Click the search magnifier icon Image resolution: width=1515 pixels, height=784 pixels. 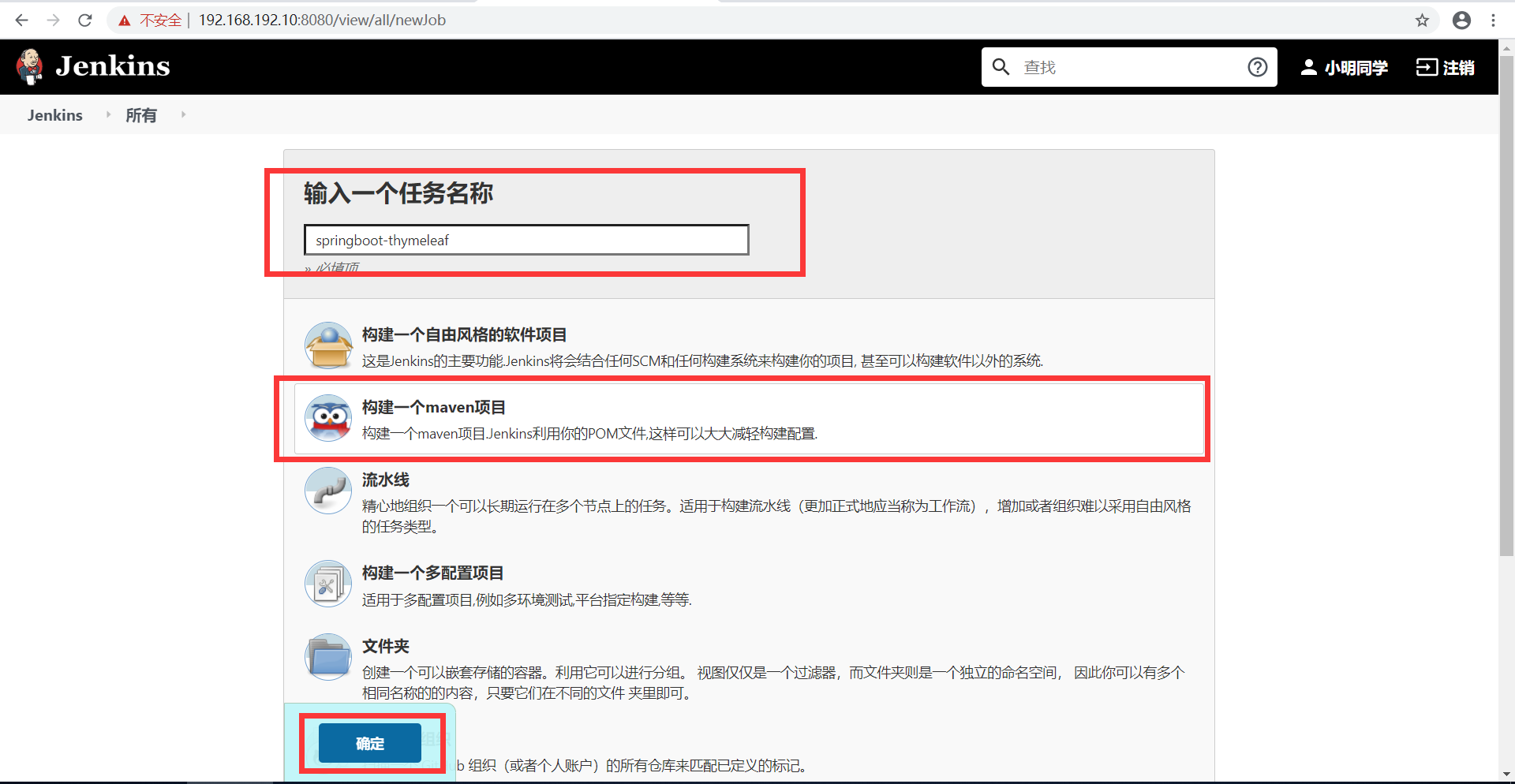click(x=1001, y=67)
